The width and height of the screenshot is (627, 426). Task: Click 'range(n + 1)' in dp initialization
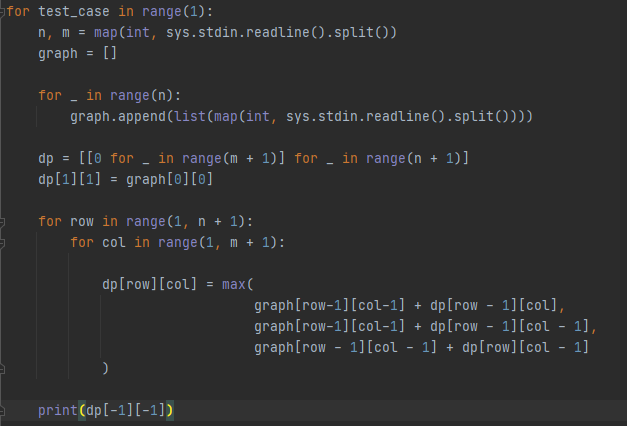tap(413, 158)
